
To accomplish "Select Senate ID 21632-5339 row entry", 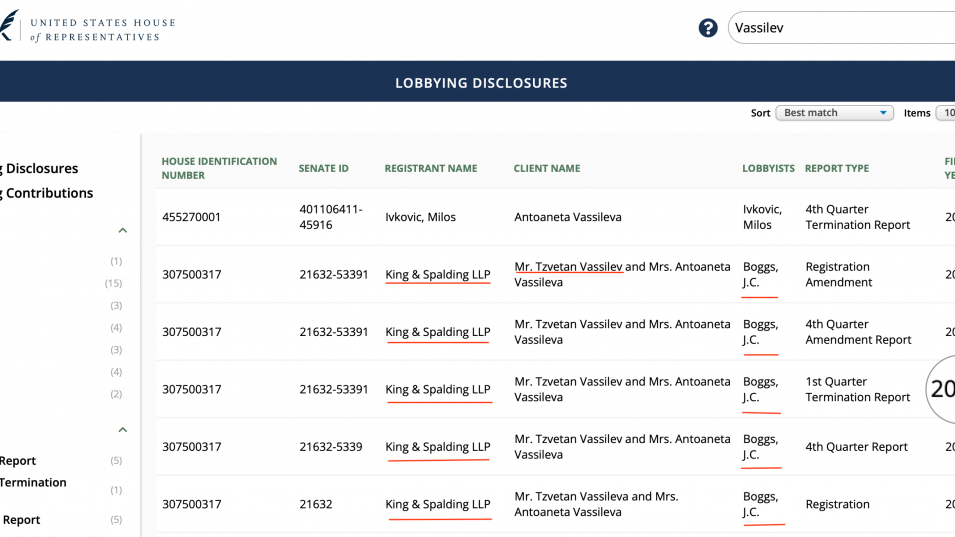I will 333,447.
